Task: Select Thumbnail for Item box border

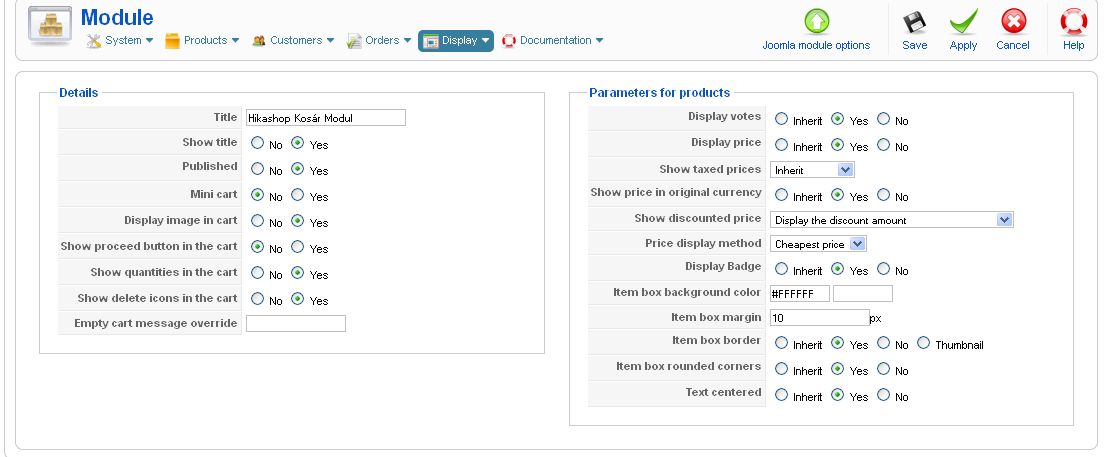Action: (x=923, y=344)
